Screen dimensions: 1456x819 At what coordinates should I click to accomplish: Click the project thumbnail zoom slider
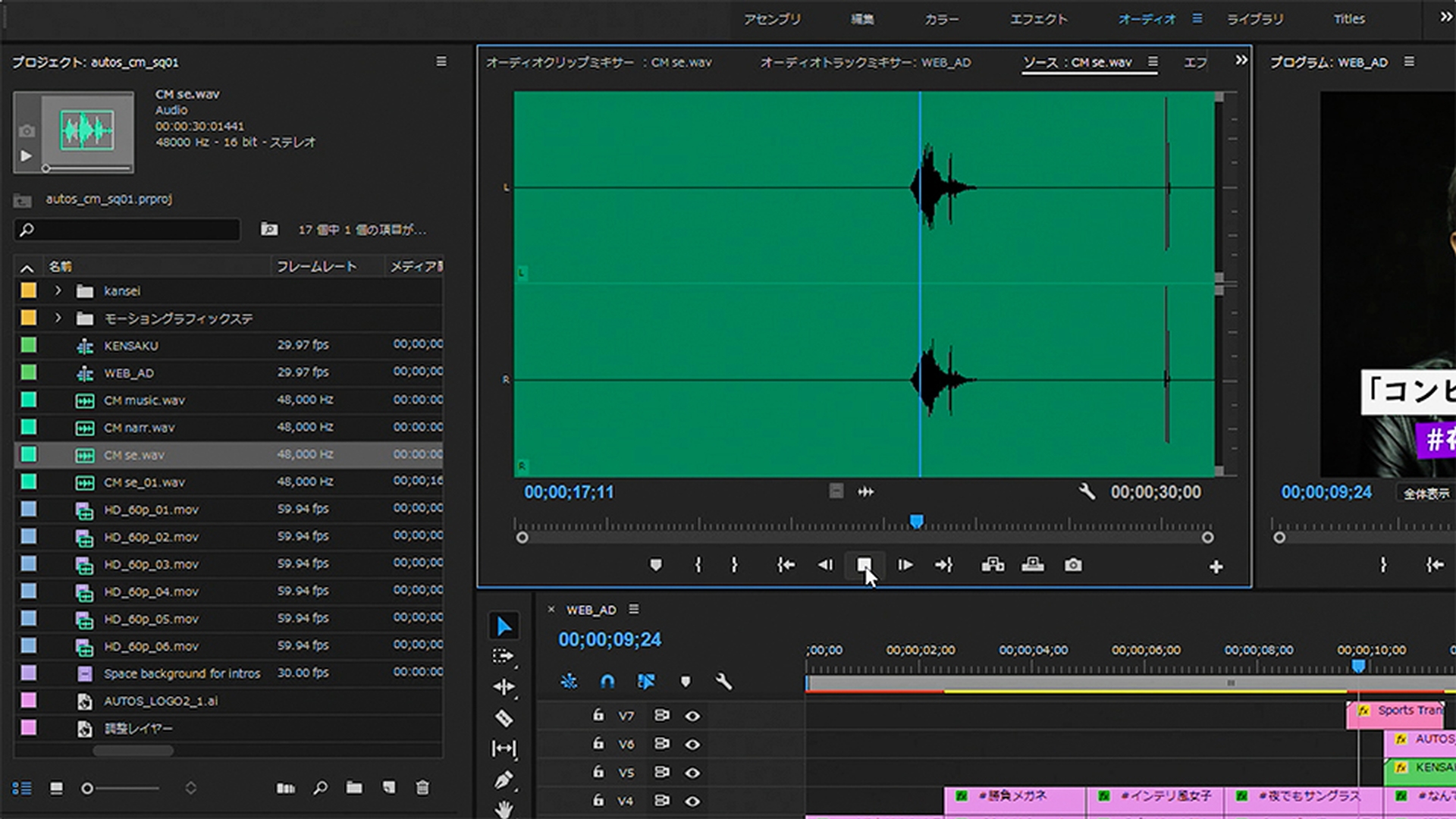tap(88, 789)
